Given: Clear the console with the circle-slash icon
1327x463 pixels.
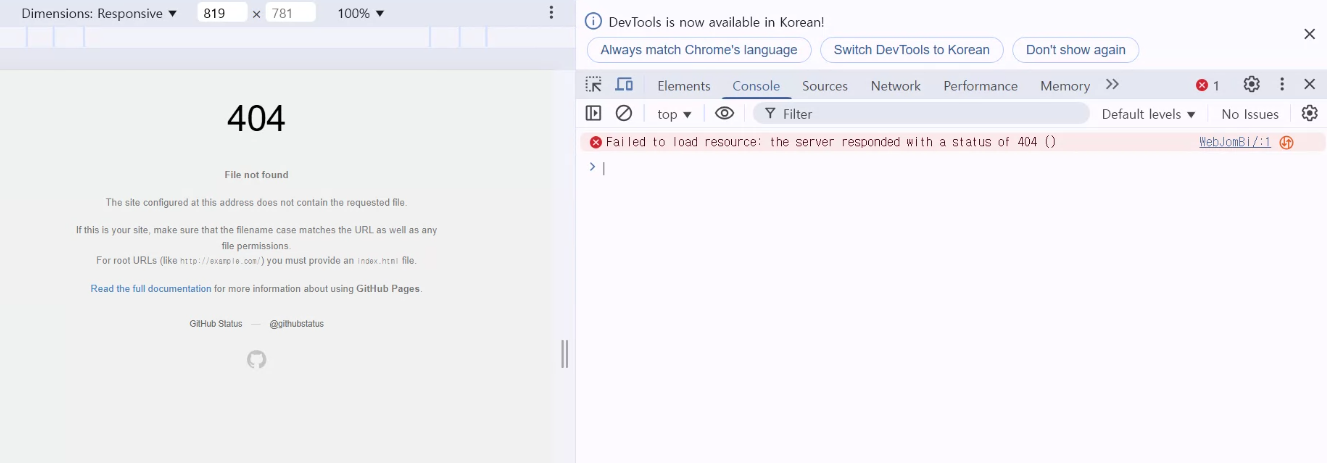Looking at the screenshot, I should click(624, 114).
